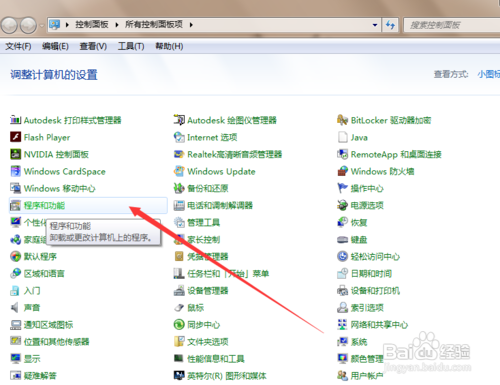This screenshot has width=500, height=385.
Task: Open 默认程序 icon
Action: [15, 256]
